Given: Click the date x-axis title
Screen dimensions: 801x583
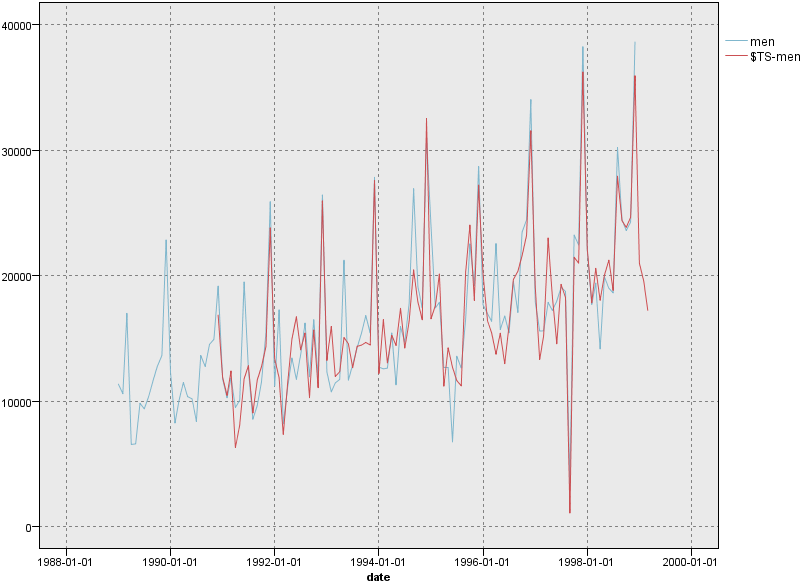Looking at the screenshot, I should [x=379, y=577].
